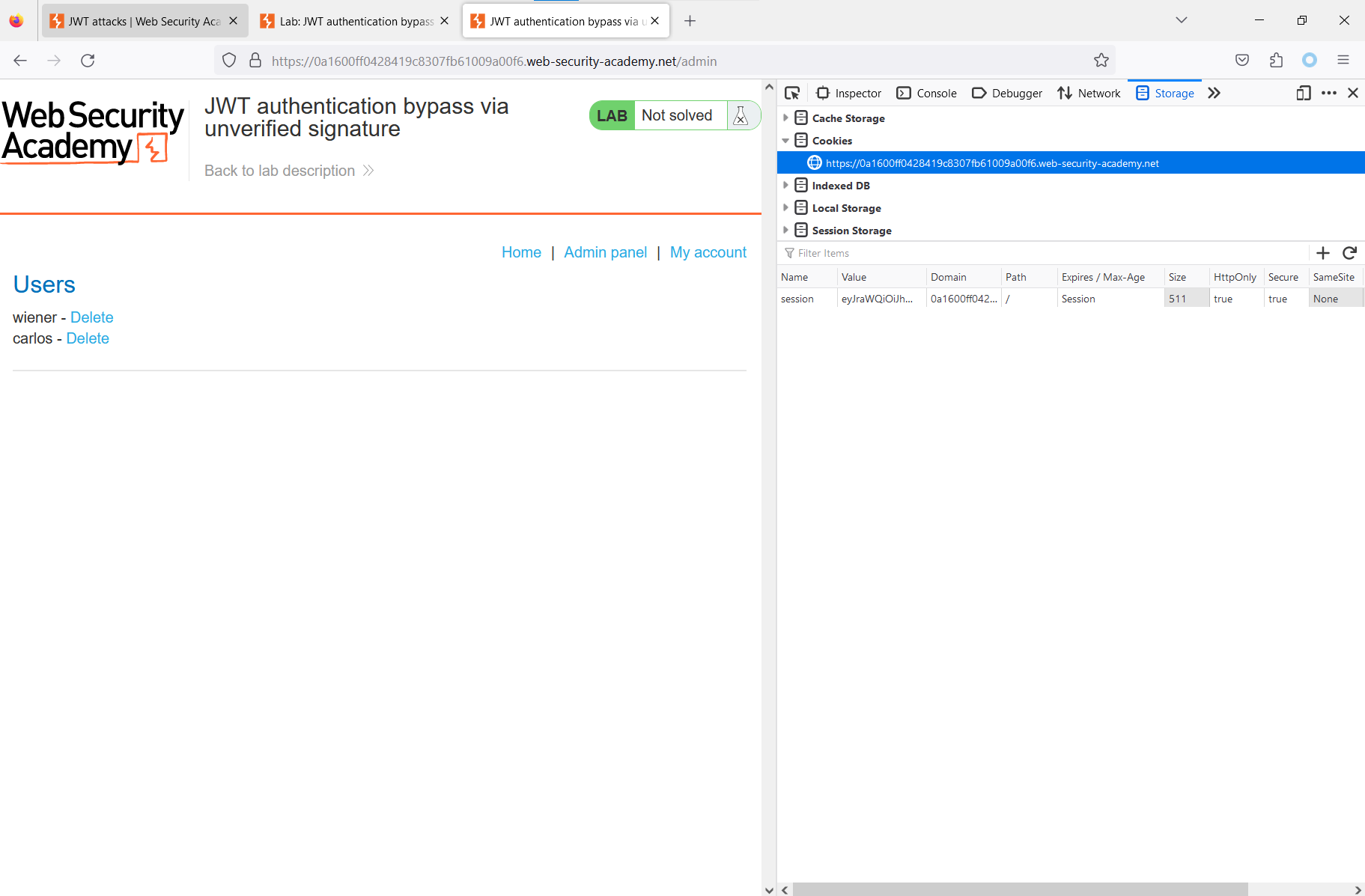Open the Admin panel link
Screen dimensions: 1365x896
click(x=605, y=252)
